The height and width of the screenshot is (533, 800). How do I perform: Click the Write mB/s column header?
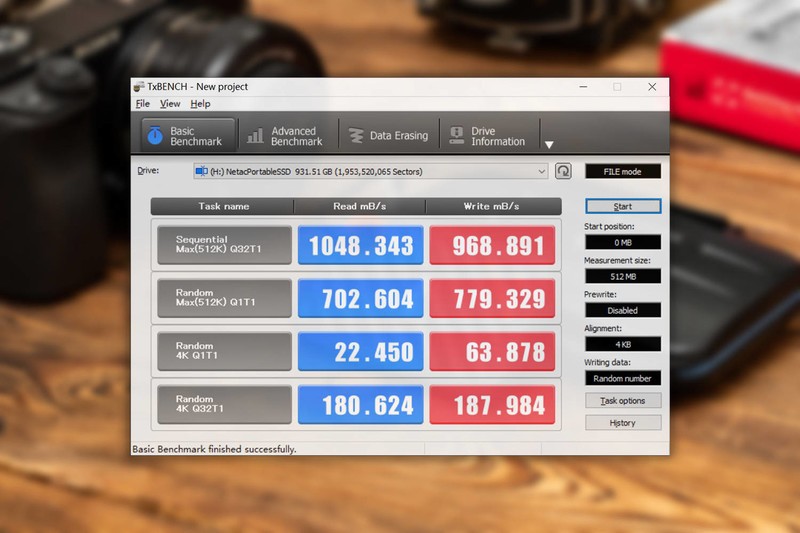tap(493, 206)
